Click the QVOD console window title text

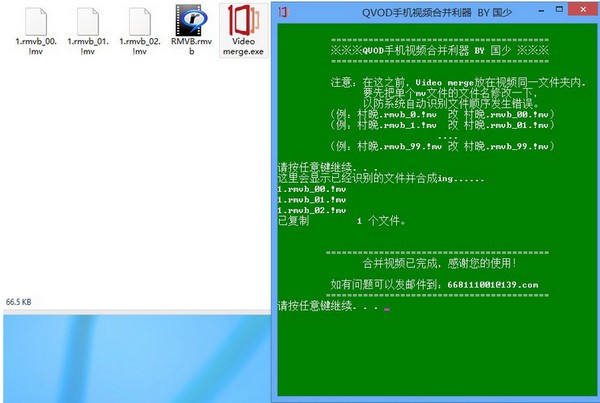tap(437, 13)
